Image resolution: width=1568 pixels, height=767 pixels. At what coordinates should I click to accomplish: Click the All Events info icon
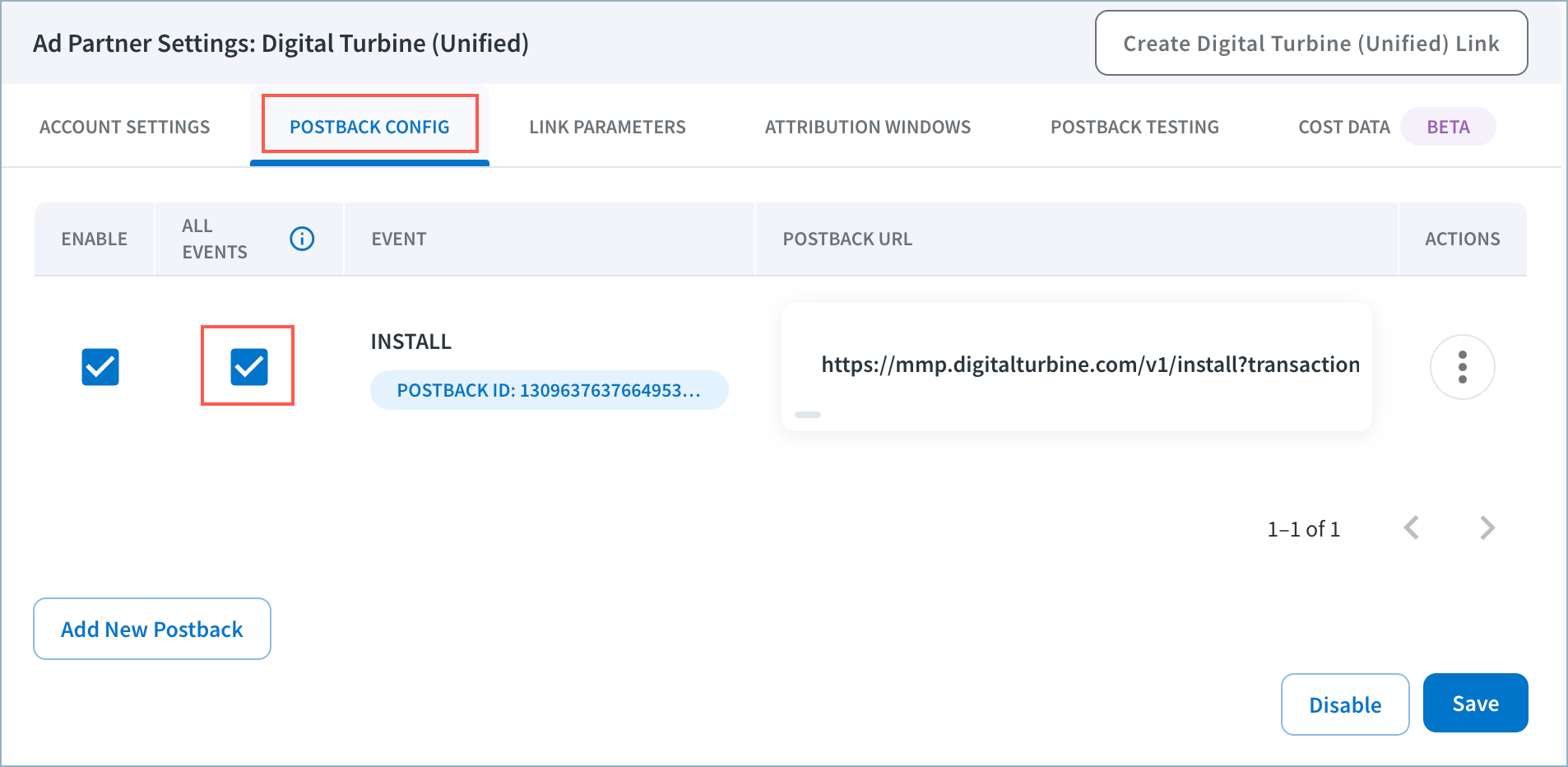[x=302, y=239]
